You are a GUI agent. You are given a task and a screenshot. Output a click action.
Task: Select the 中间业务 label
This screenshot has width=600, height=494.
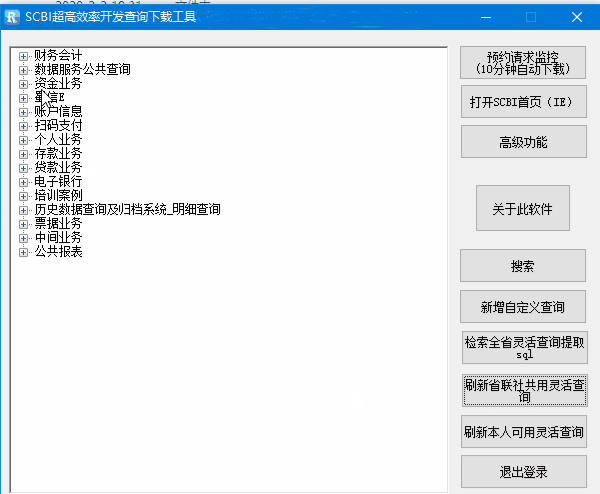[58, 237]
